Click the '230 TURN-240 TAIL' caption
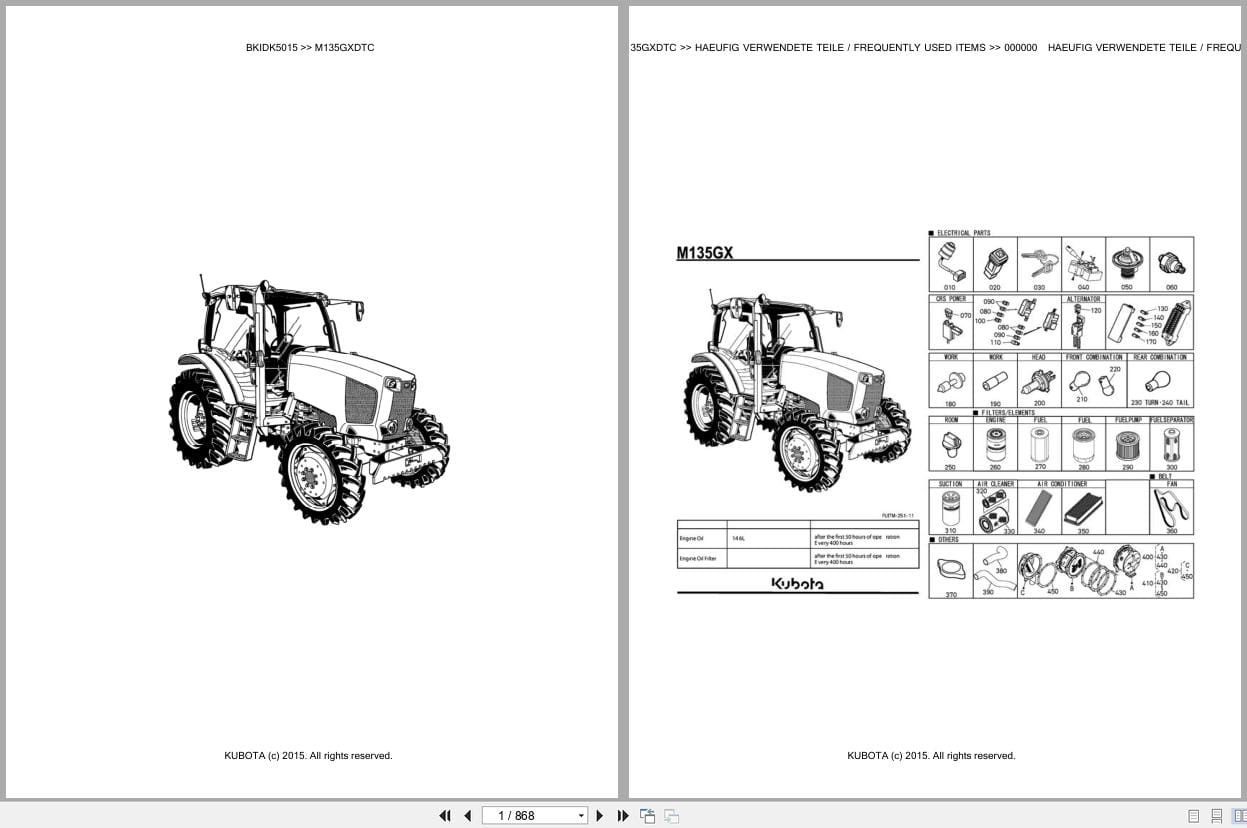The image size is (1247, 828). point(1161,403)
